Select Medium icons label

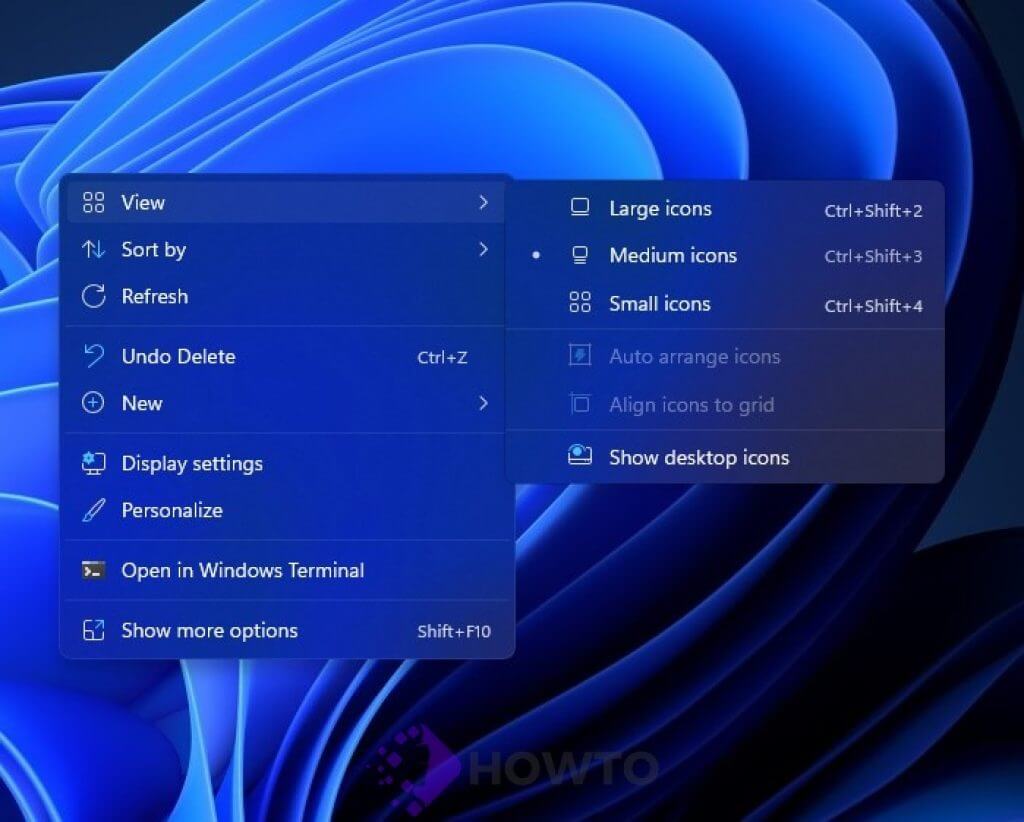pos(673,255)
